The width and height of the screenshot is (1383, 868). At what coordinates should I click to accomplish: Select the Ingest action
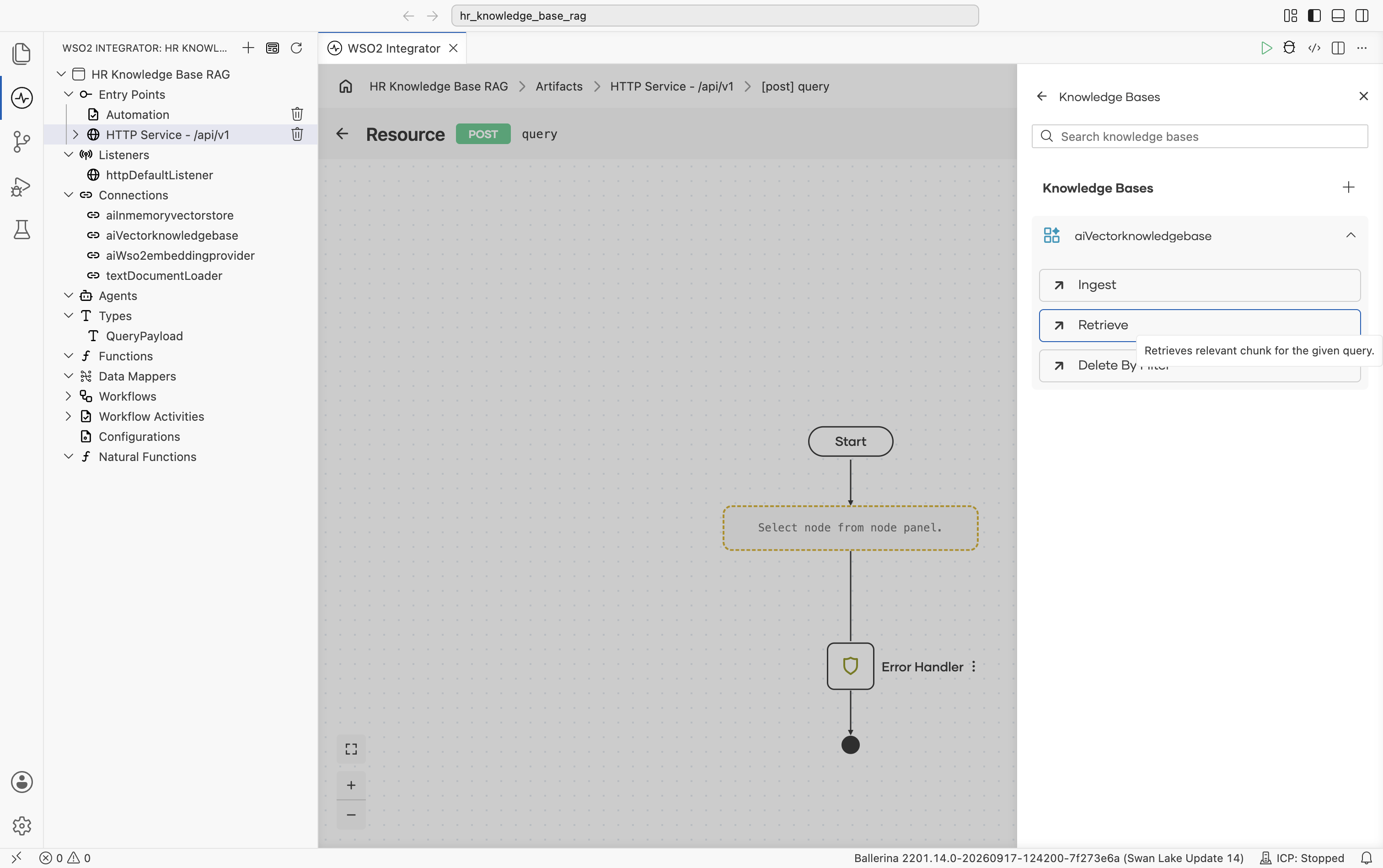[x=1199, y=285]
